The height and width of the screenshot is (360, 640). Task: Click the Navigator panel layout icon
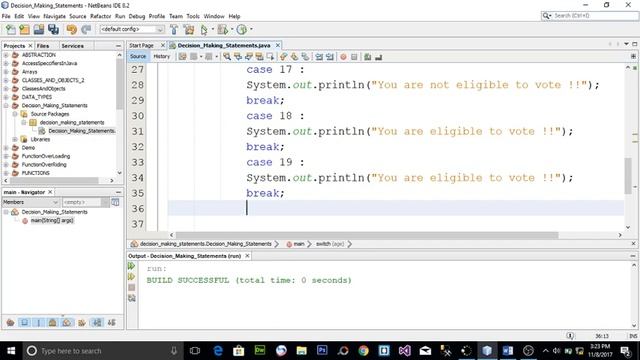tap(116, 202)
